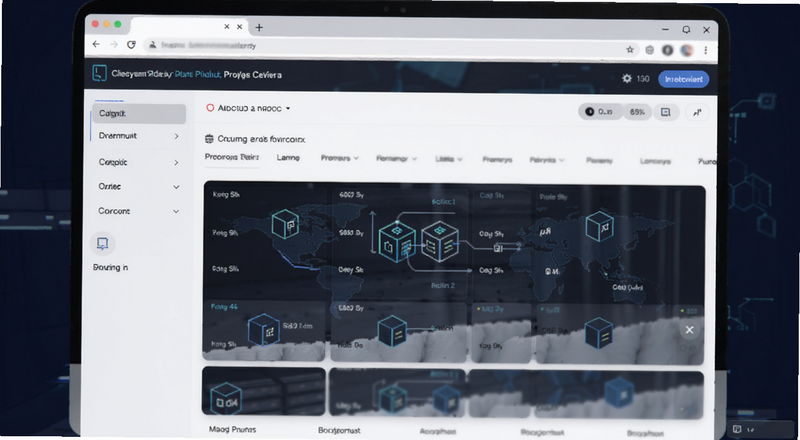Reload the page with the refresh icon
The height and width of the screenshot is (440, 800).
(x=131, y=45)
